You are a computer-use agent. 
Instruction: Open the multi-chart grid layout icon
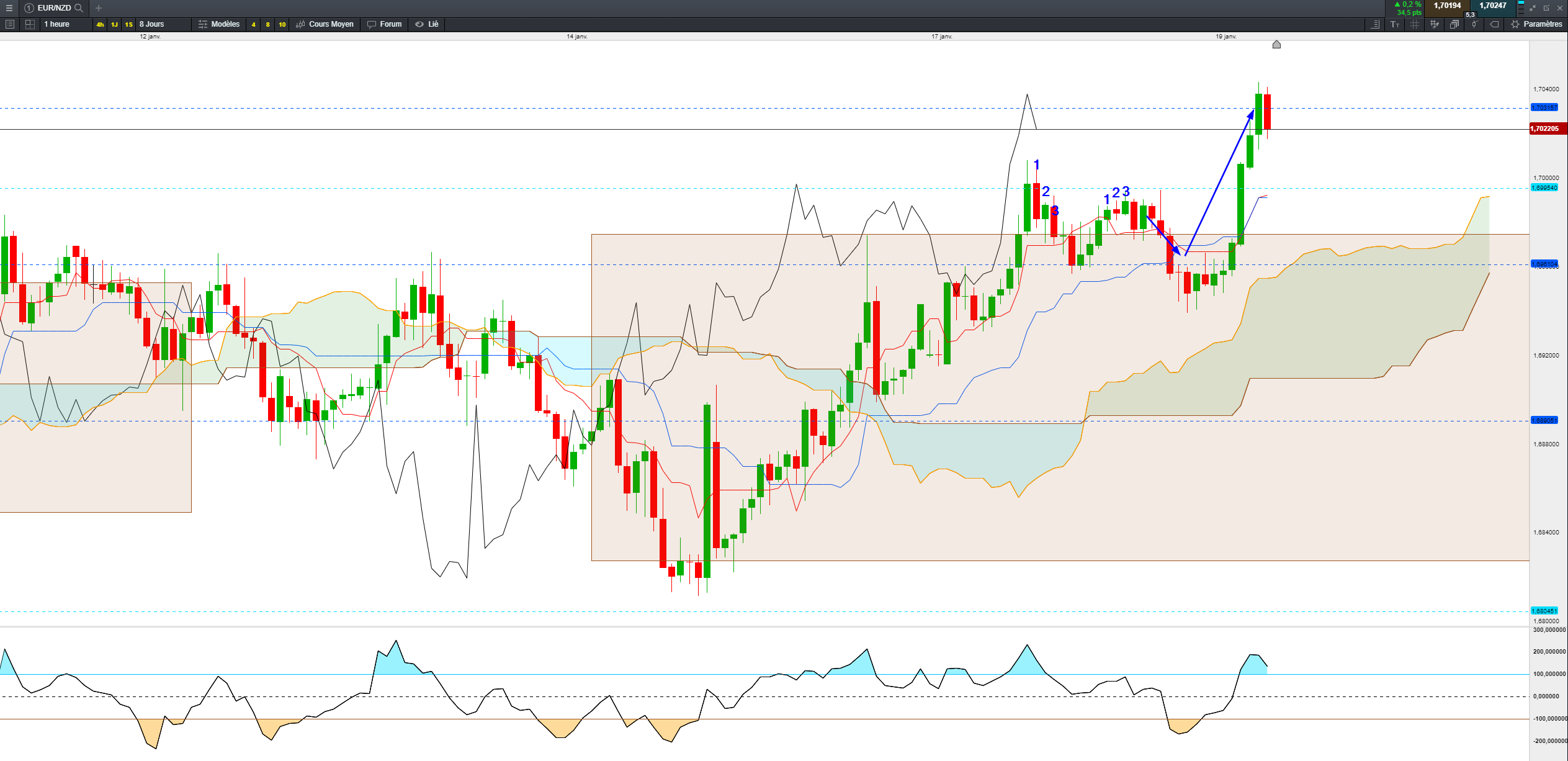pos(30,24)
